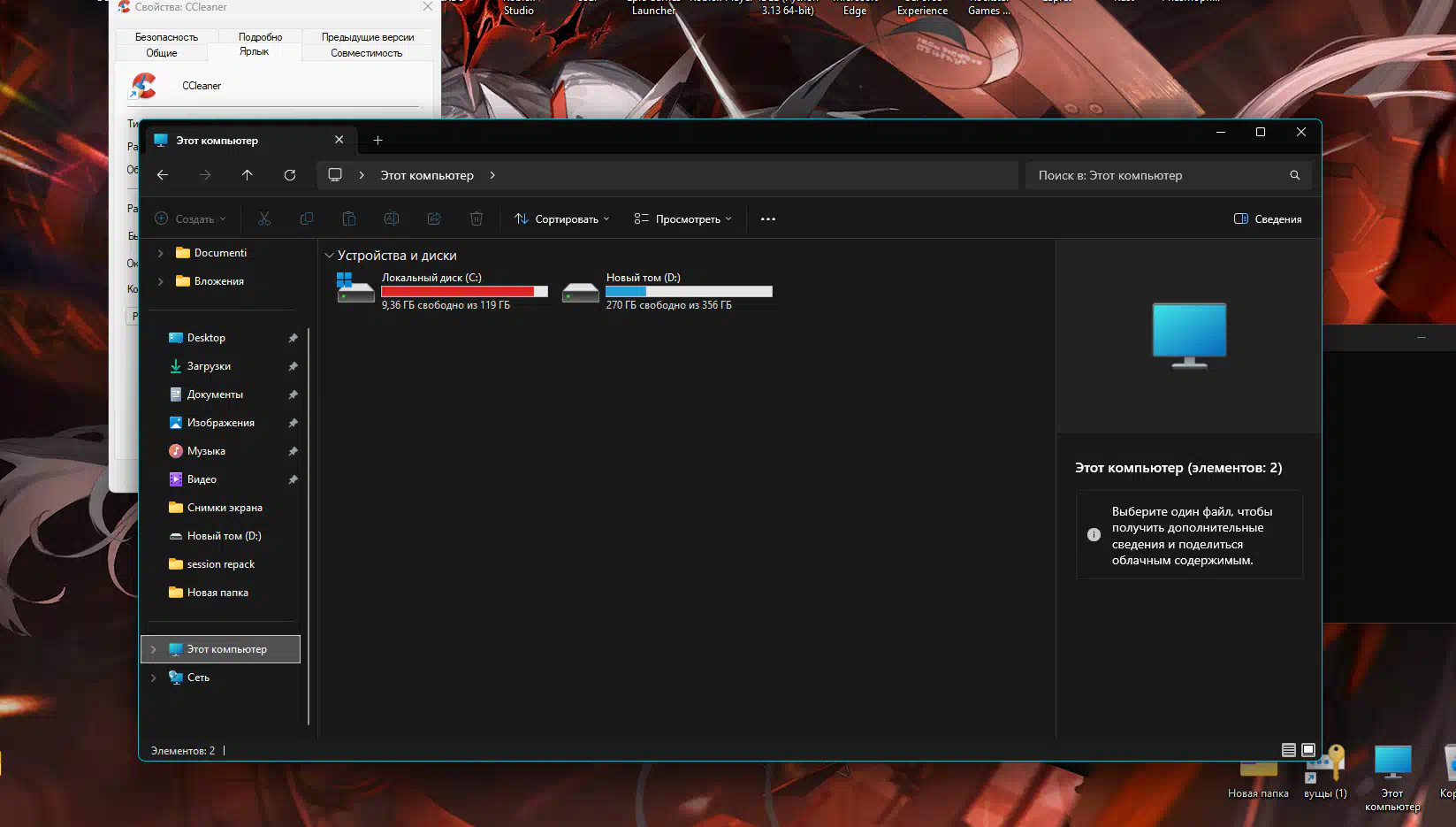
Task: Unpin Музыка from quick access
Action: click(x=293, y=451)
